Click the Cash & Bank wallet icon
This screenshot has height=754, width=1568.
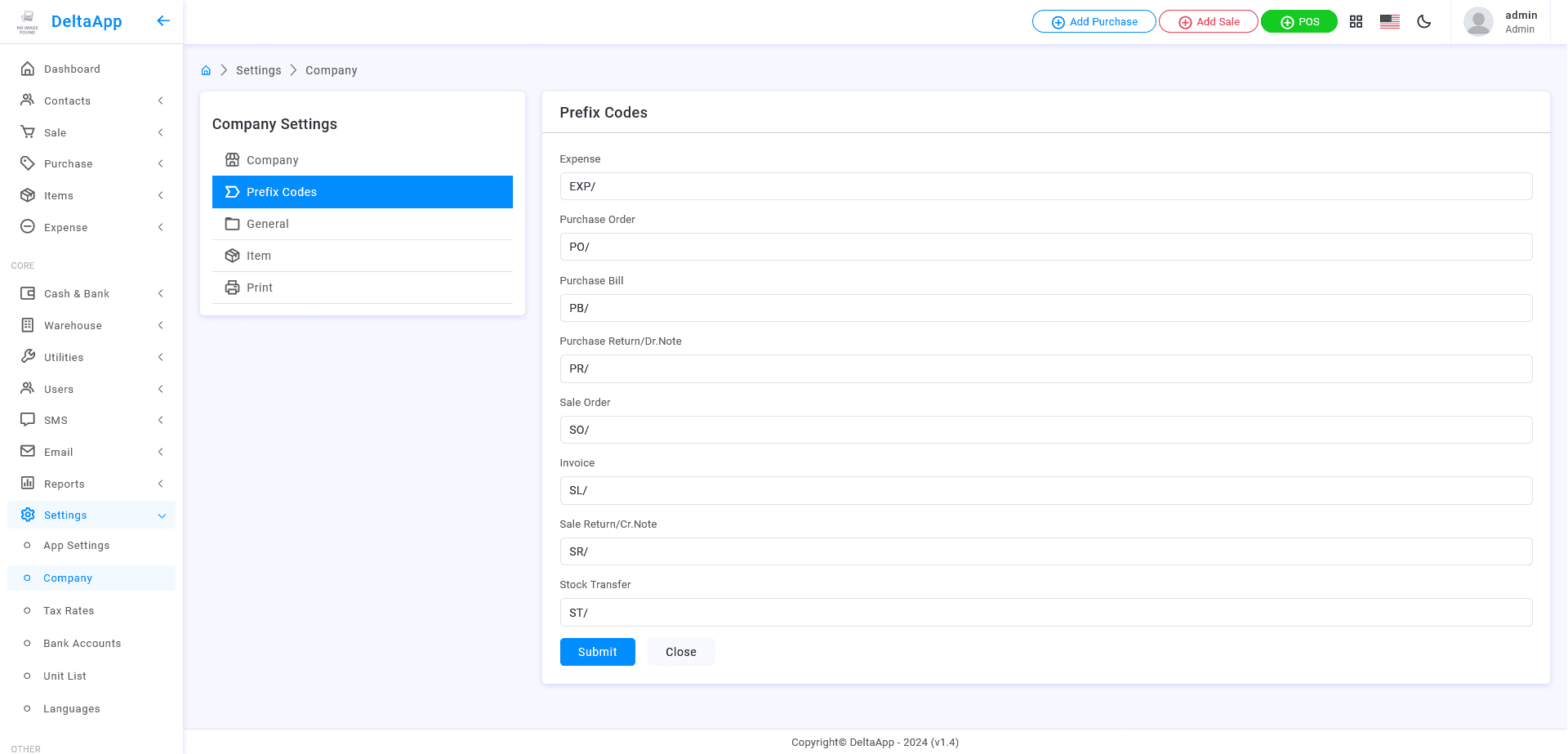tap(28, 293)
